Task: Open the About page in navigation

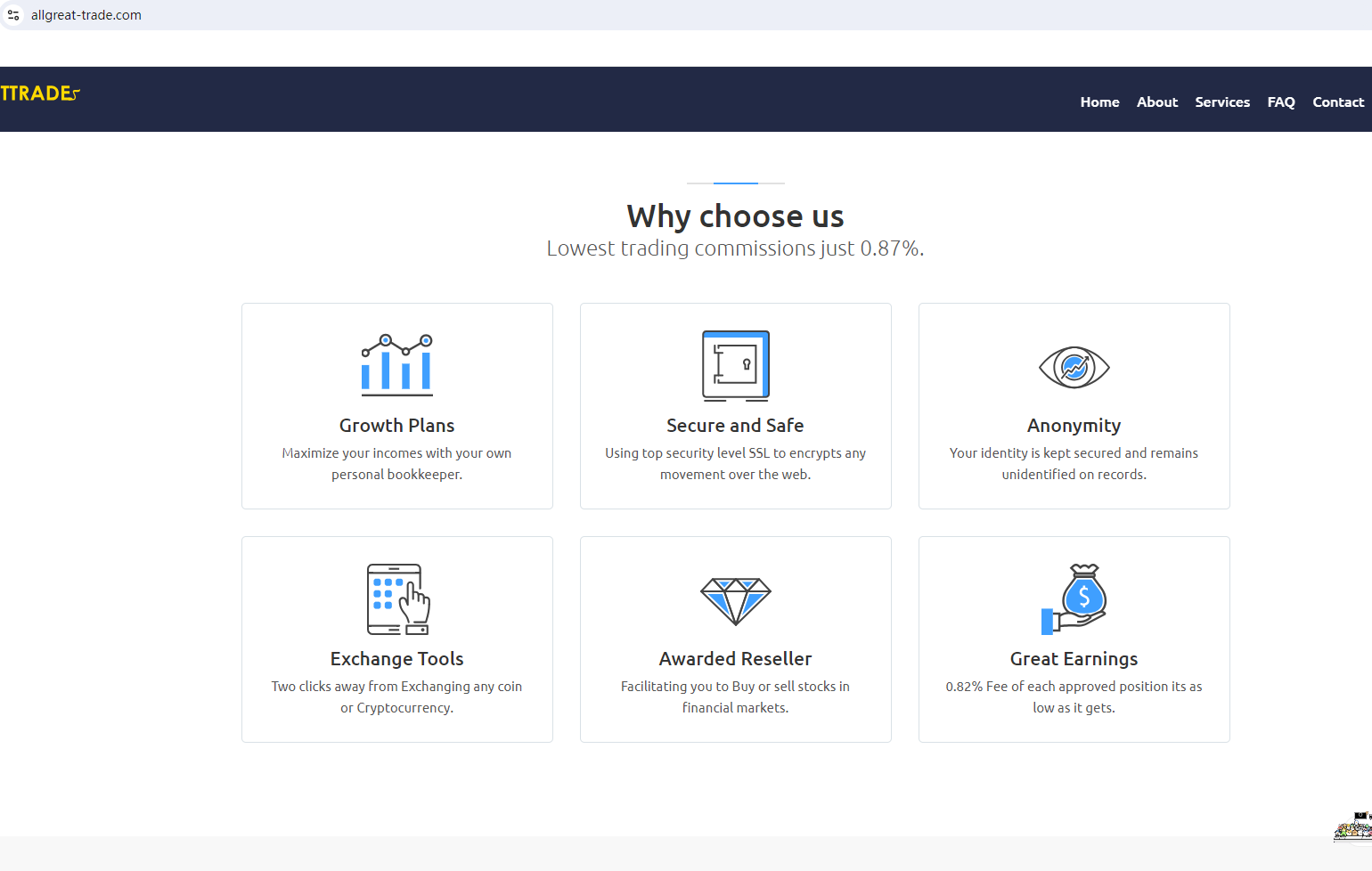Action: click(x=1156, y=102)
